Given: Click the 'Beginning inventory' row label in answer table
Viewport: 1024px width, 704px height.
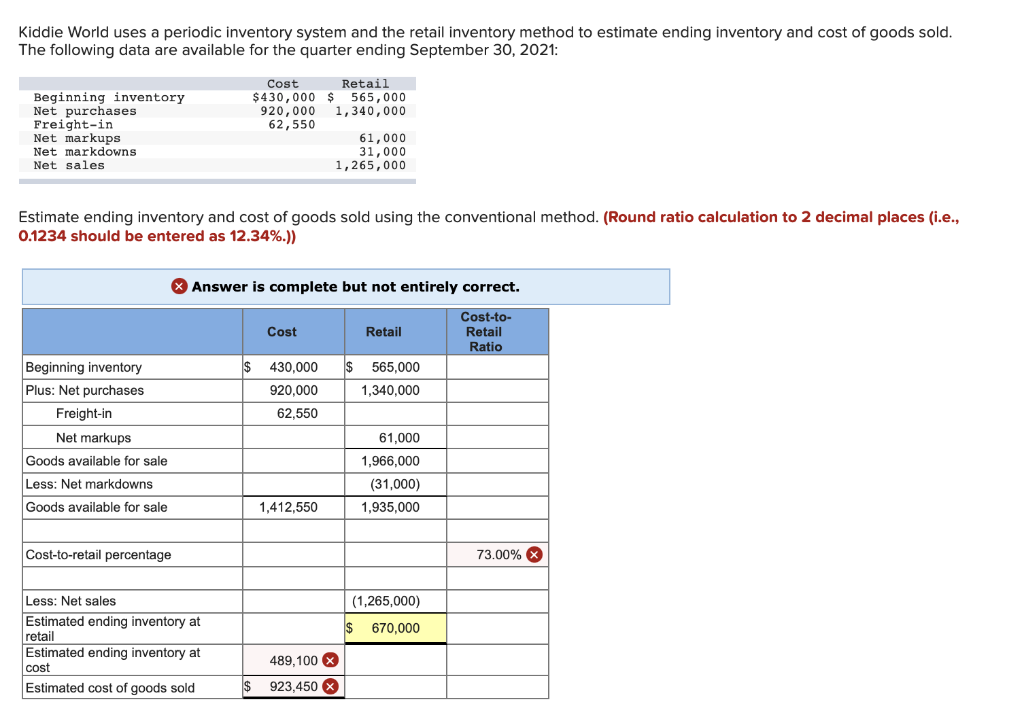Looking at the screenshot, I should [84, 367].
